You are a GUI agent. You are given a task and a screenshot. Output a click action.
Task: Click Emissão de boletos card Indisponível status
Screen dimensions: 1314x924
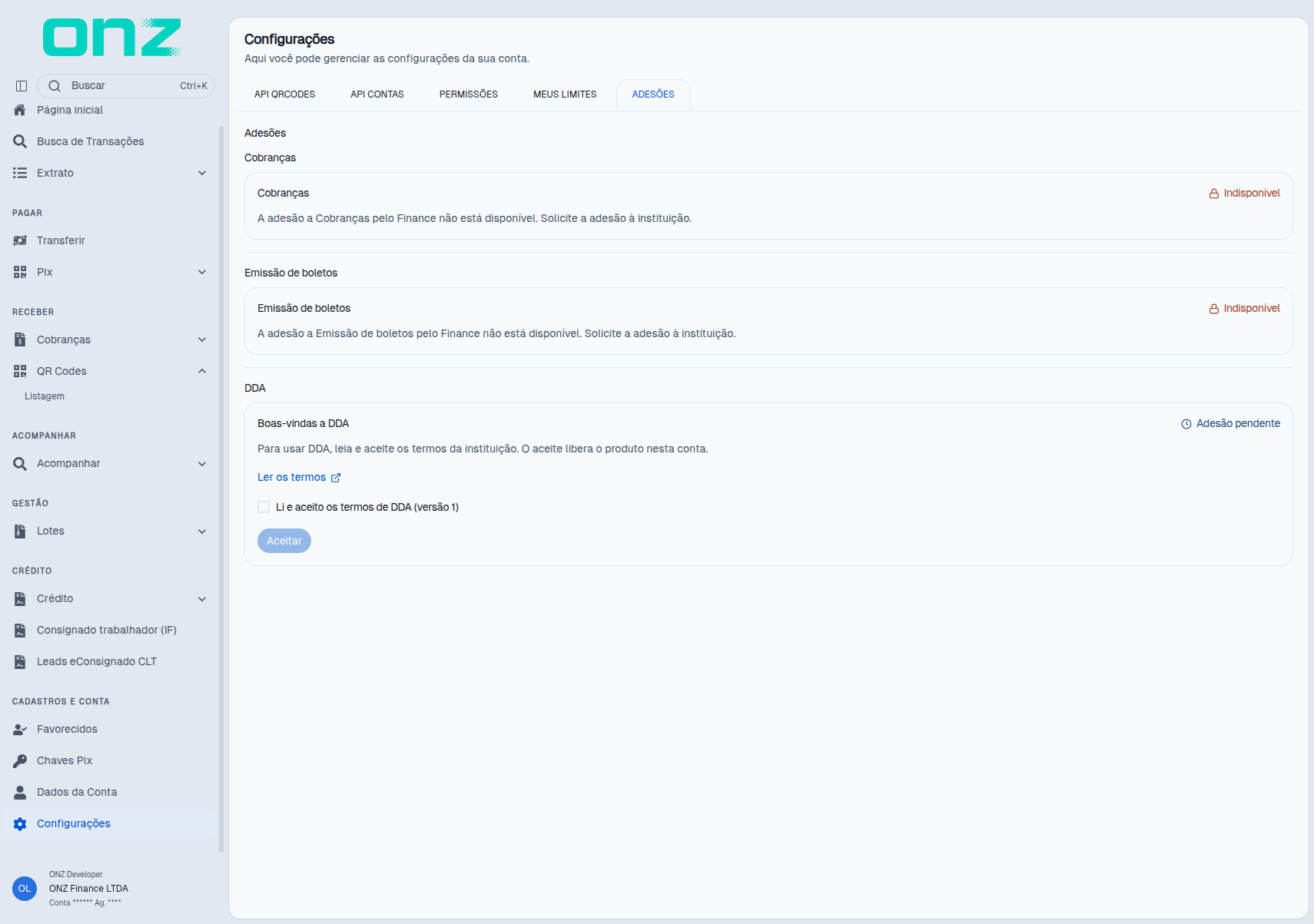click(1244, 308)
